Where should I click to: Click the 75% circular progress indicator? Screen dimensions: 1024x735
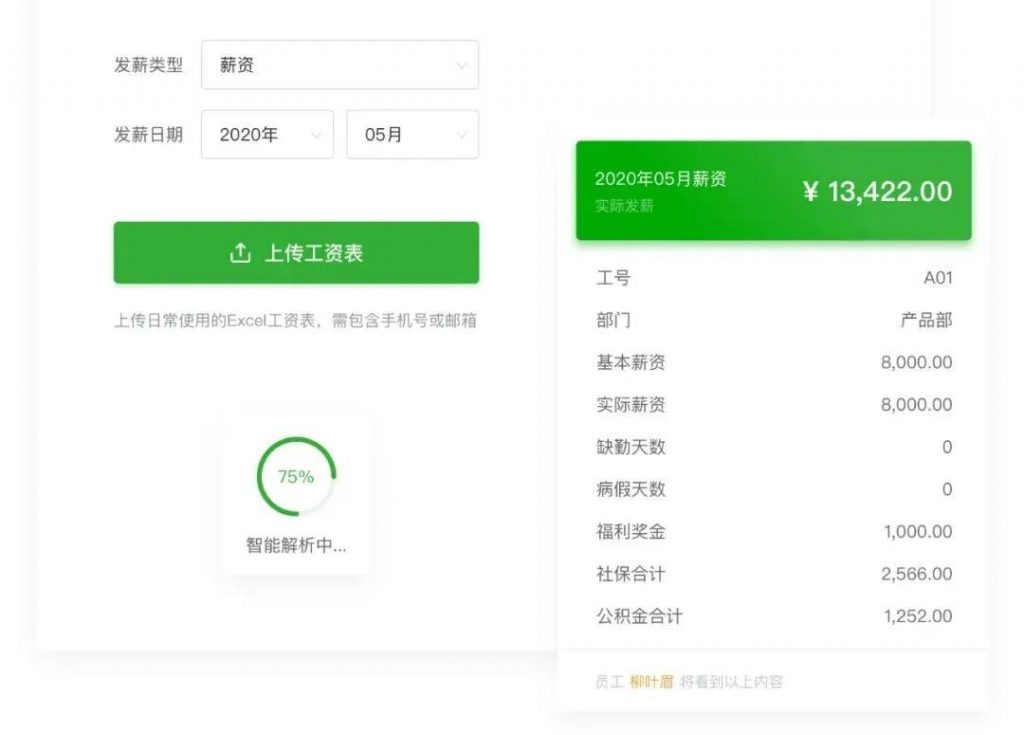click(296, 477)
